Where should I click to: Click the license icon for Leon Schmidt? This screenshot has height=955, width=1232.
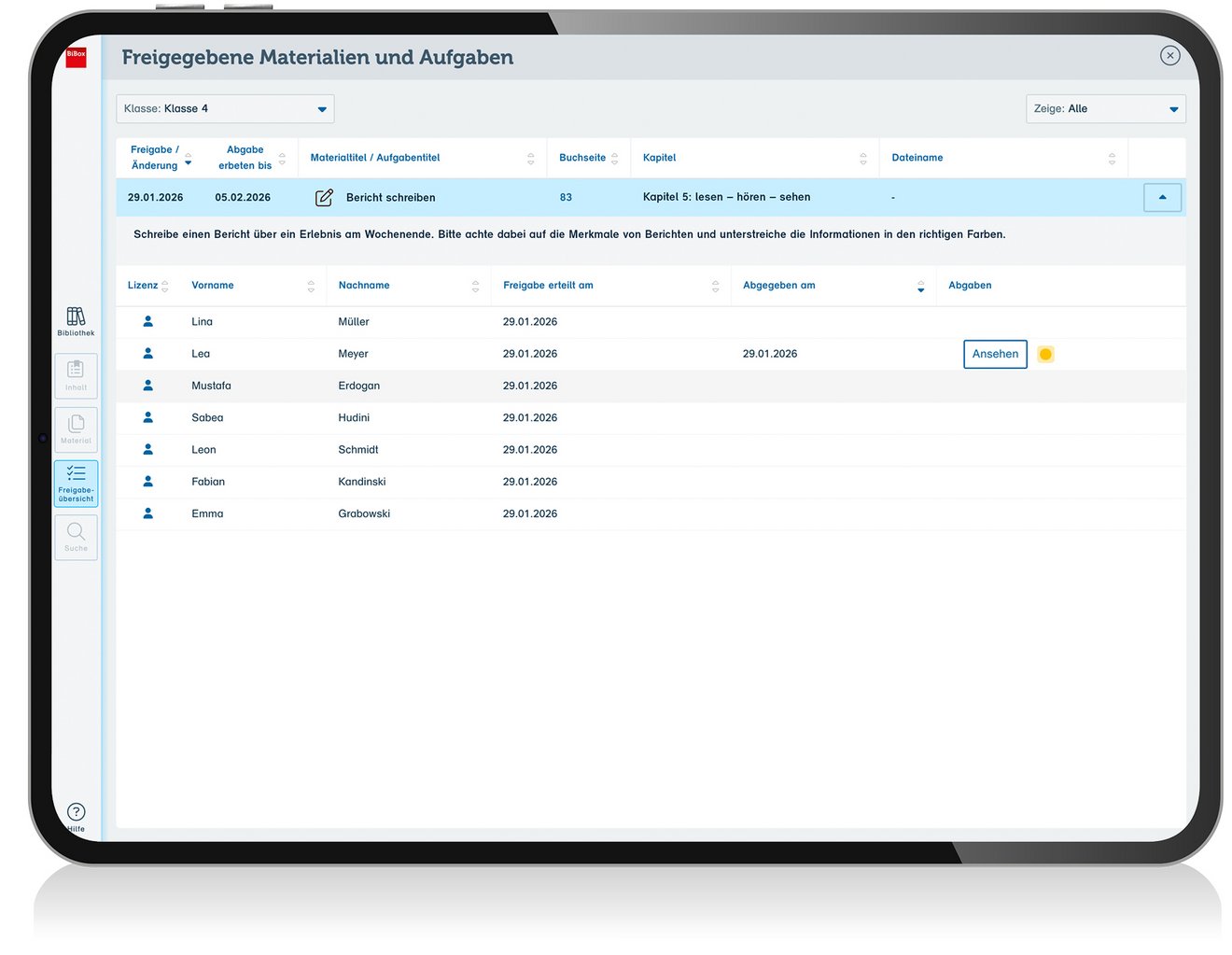[x=147, y=449]
